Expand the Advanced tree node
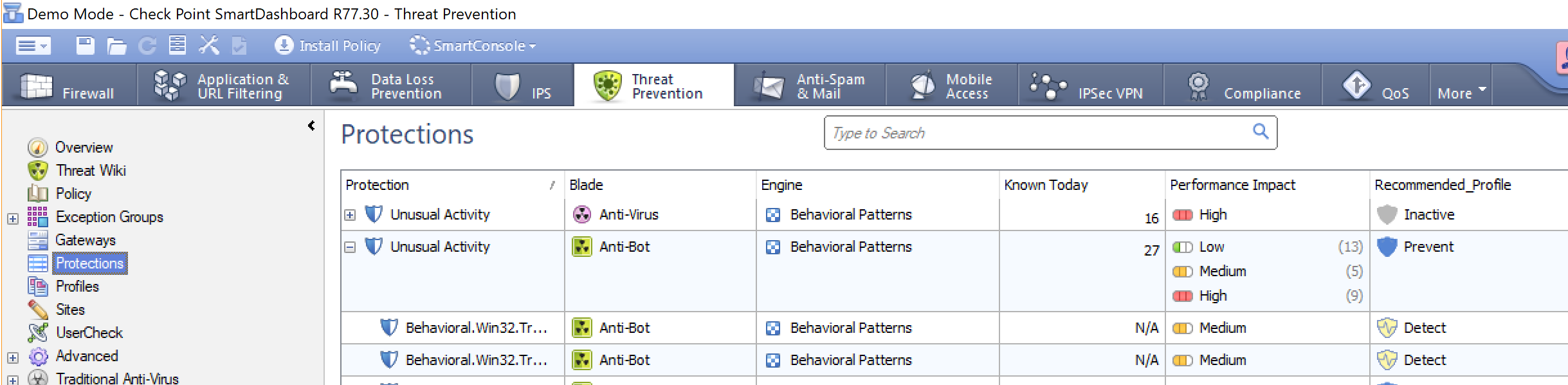This screenshot has width=1568, height=385. tap(13, 357)
